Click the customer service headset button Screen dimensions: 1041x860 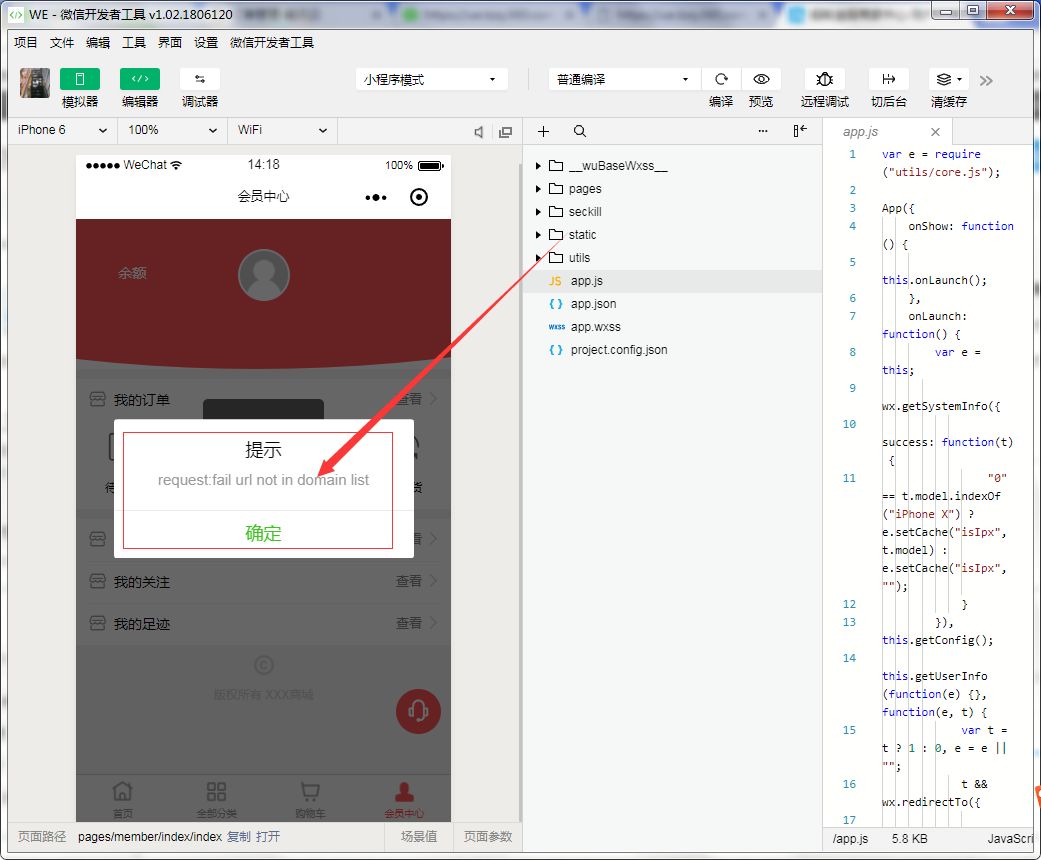[x=418, y=711]
